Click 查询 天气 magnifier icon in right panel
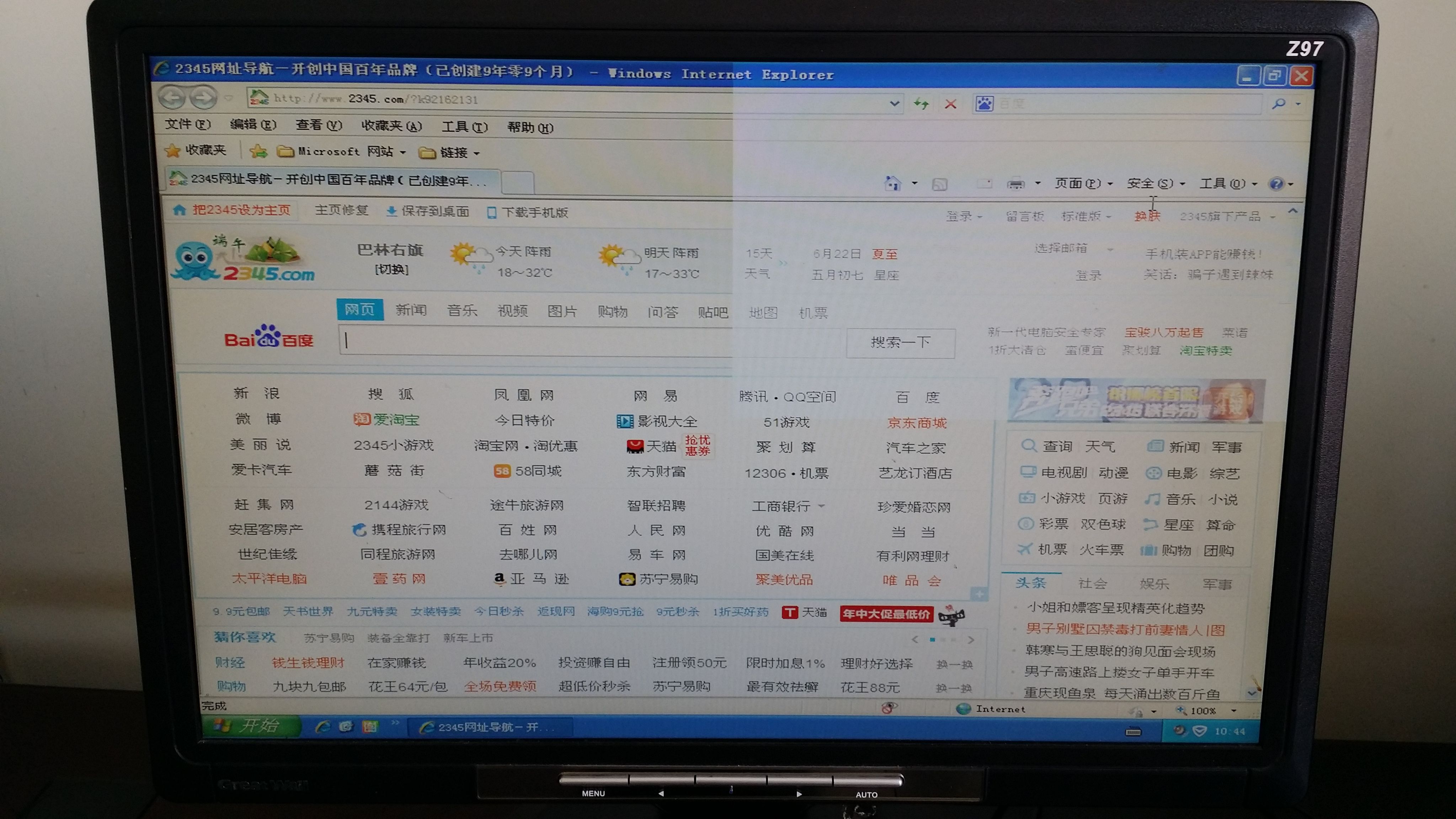 click(x=1029, y=446)
